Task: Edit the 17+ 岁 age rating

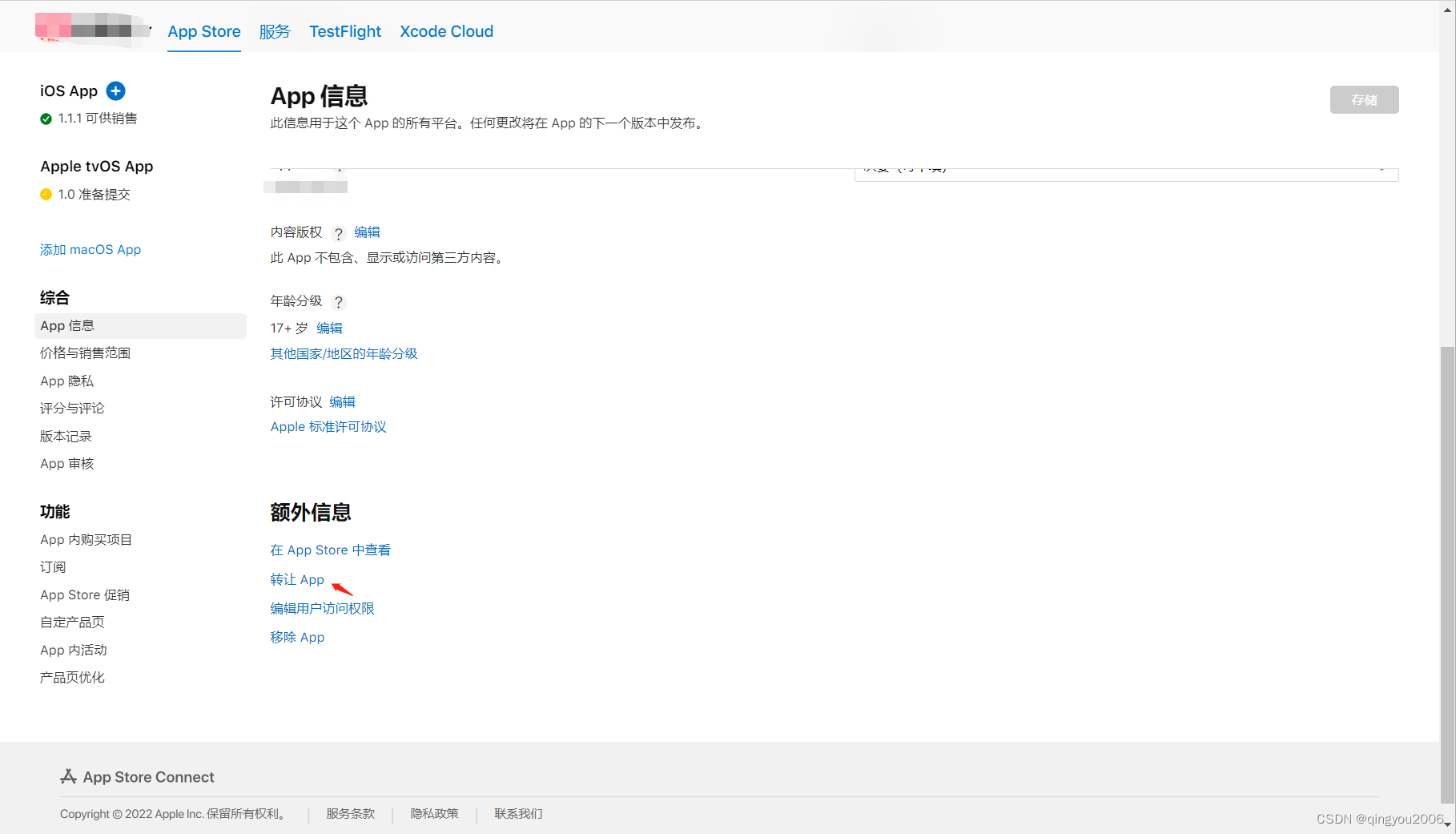Action: coord(329,328)
